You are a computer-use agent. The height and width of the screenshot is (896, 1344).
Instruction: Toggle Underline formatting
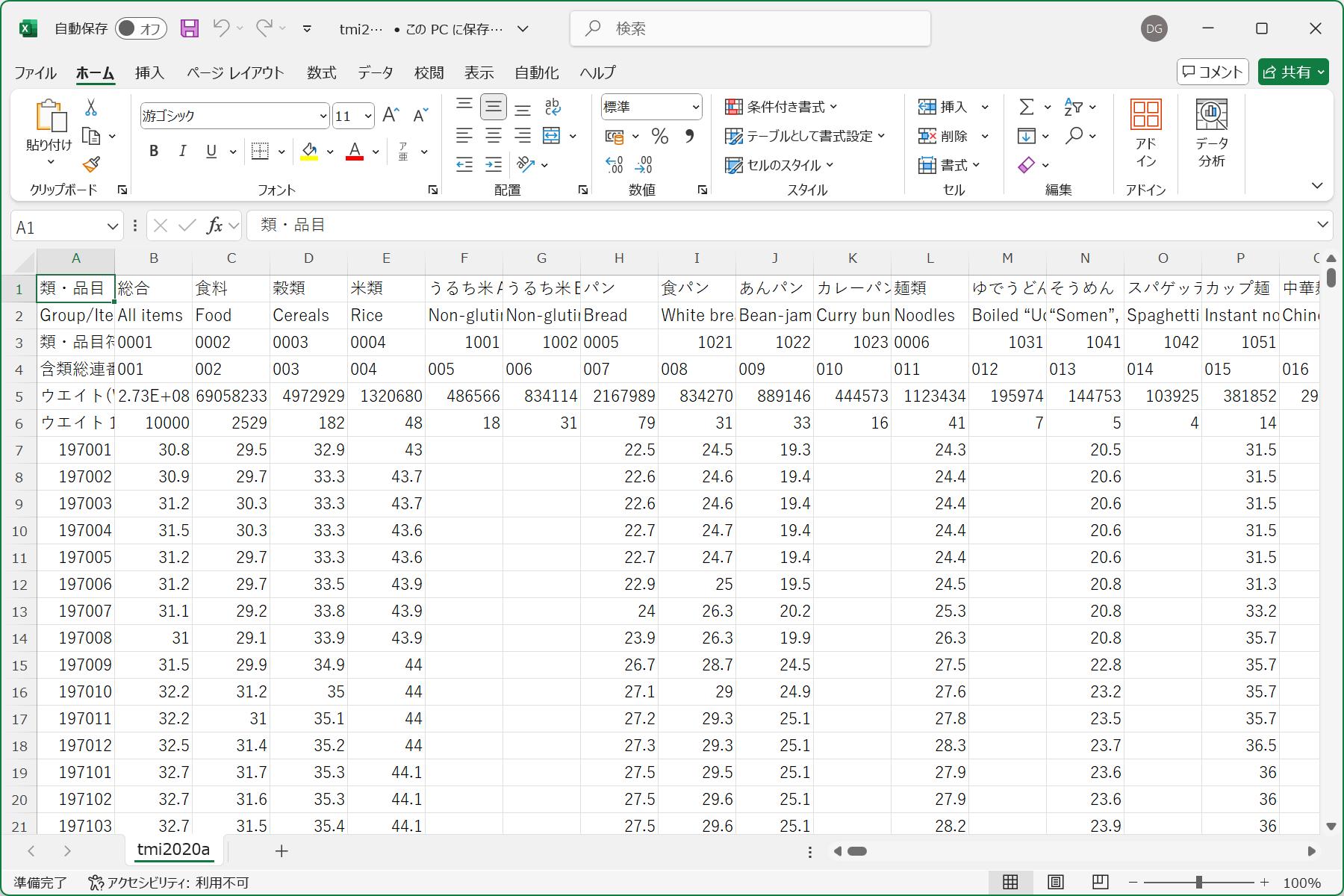pyautogui.click(x=211, y=151)
